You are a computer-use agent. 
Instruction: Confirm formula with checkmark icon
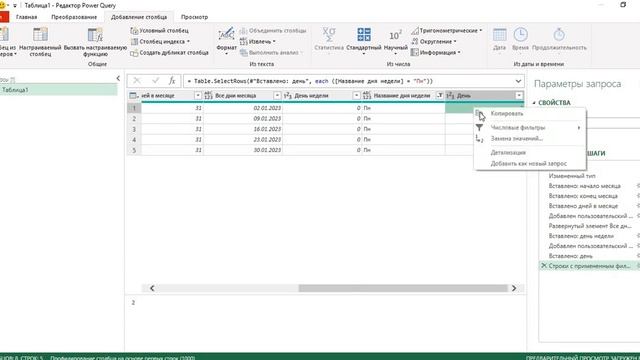click(155, 81)
